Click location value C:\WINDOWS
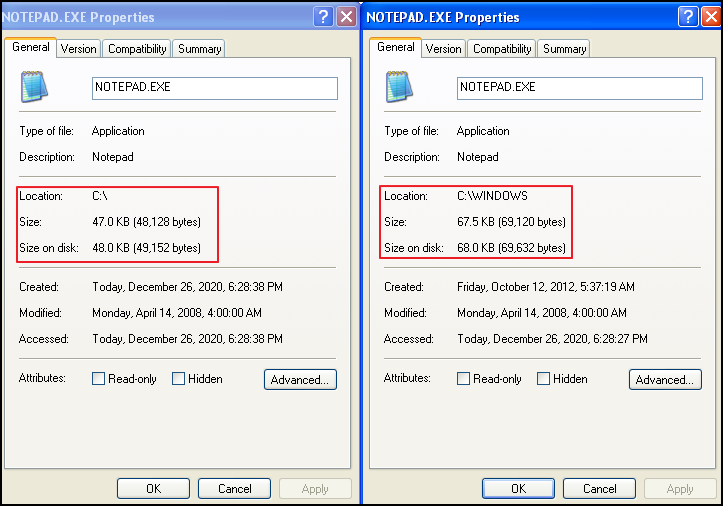 492,196
